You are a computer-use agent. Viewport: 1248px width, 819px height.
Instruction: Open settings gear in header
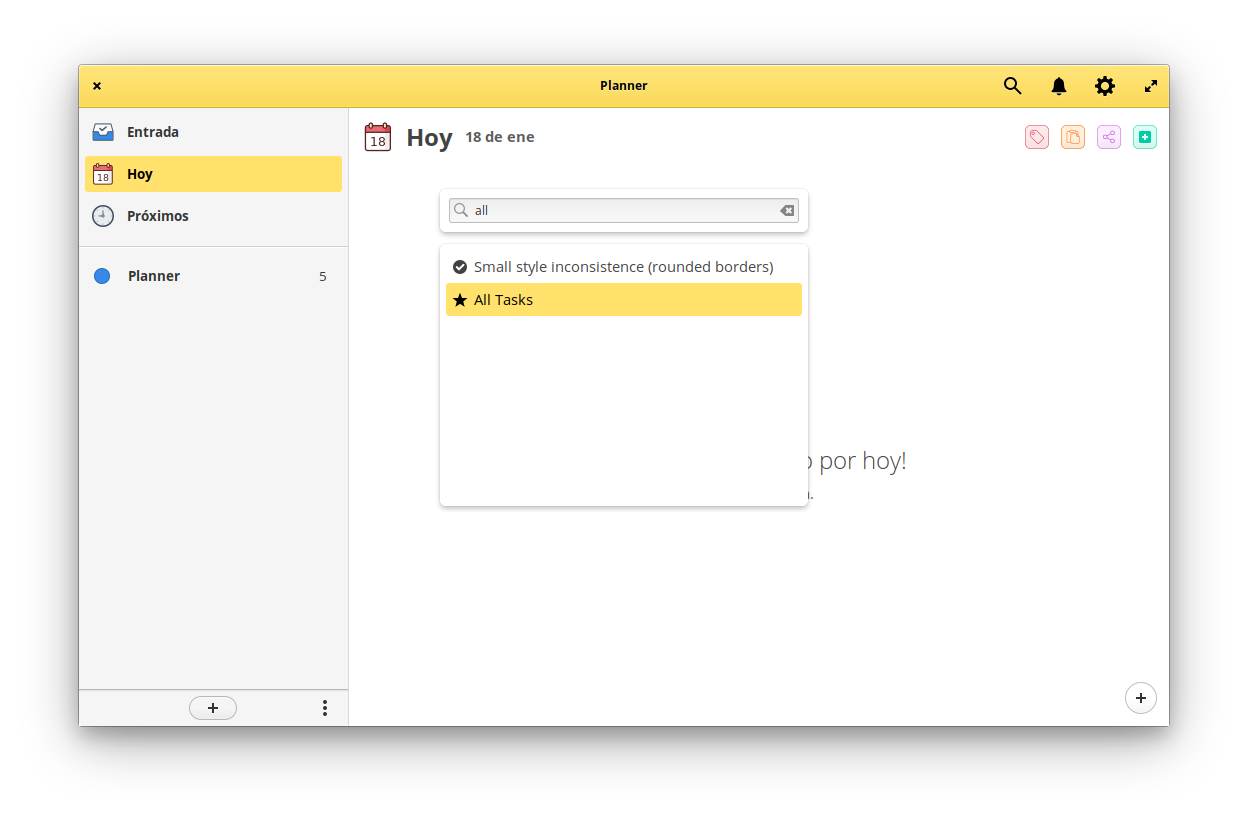pos(1104,86)
